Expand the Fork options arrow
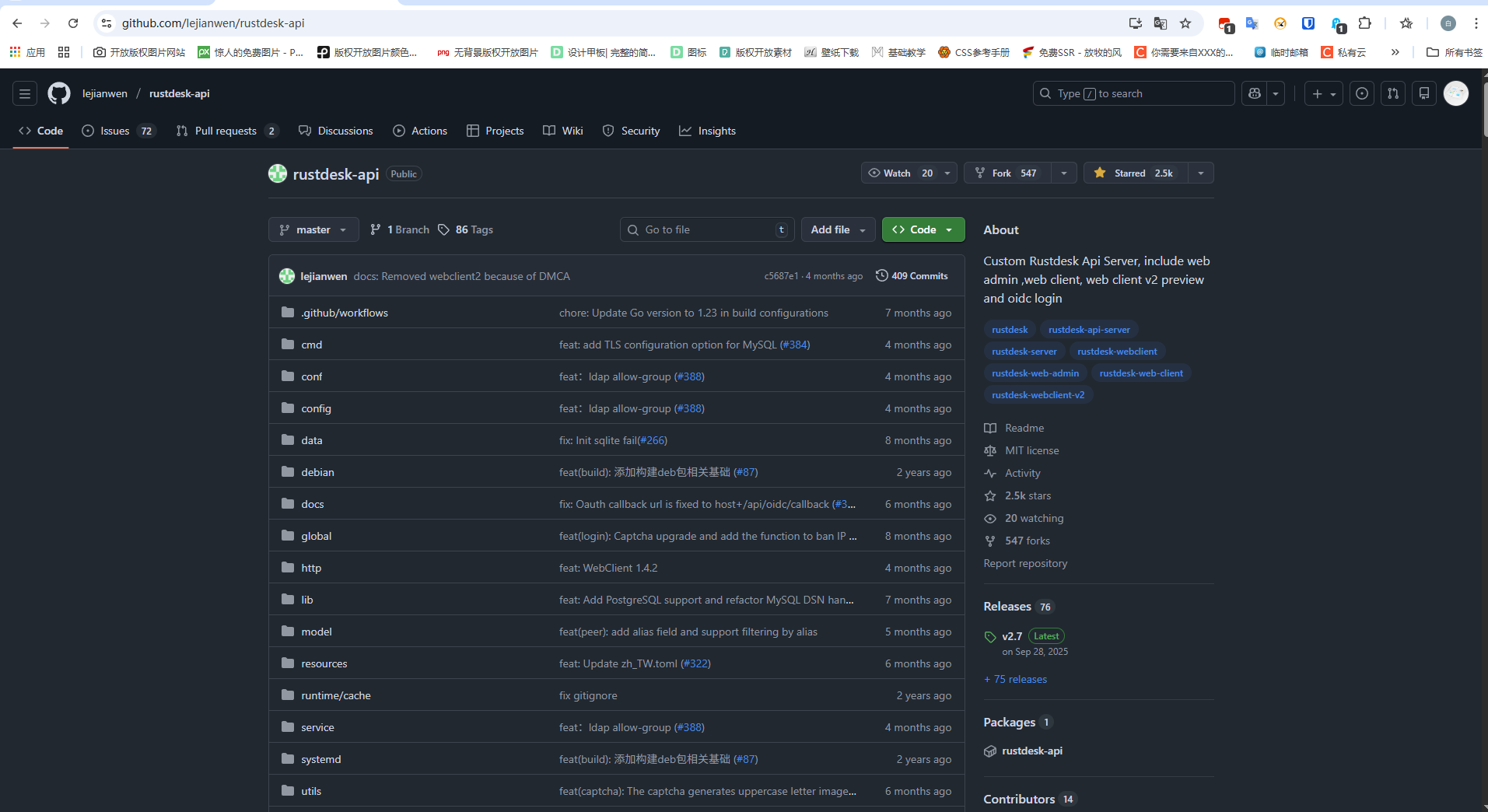Image resolution: width=1488 pixels, height=812 pixels. tap(1063, 173)
